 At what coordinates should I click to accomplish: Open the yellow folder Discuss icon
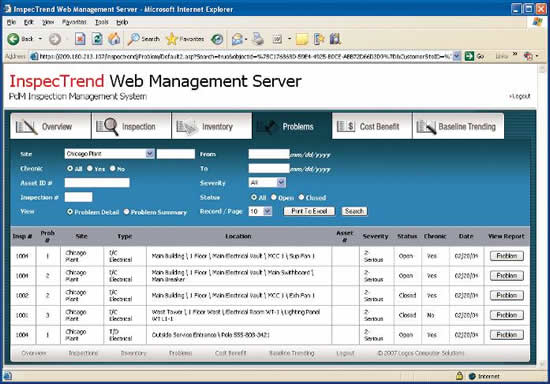[302, 39]
